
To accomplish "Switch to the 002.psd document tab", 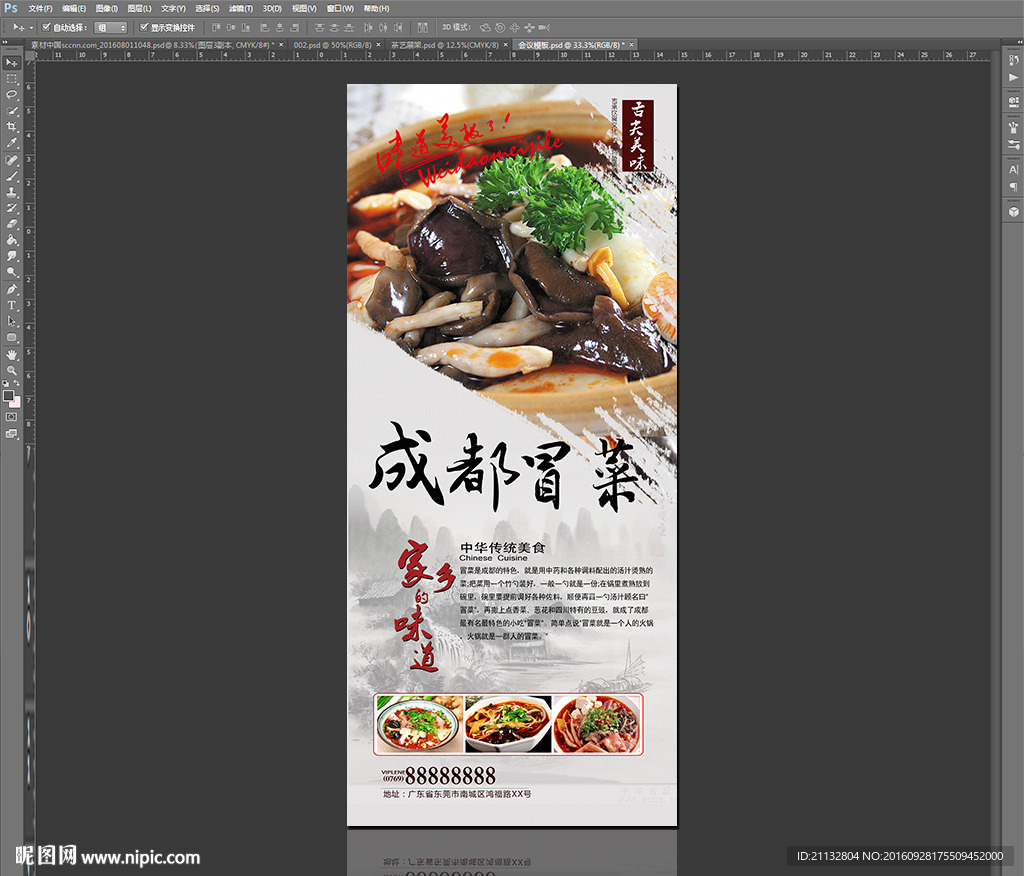I will (332, 45).
